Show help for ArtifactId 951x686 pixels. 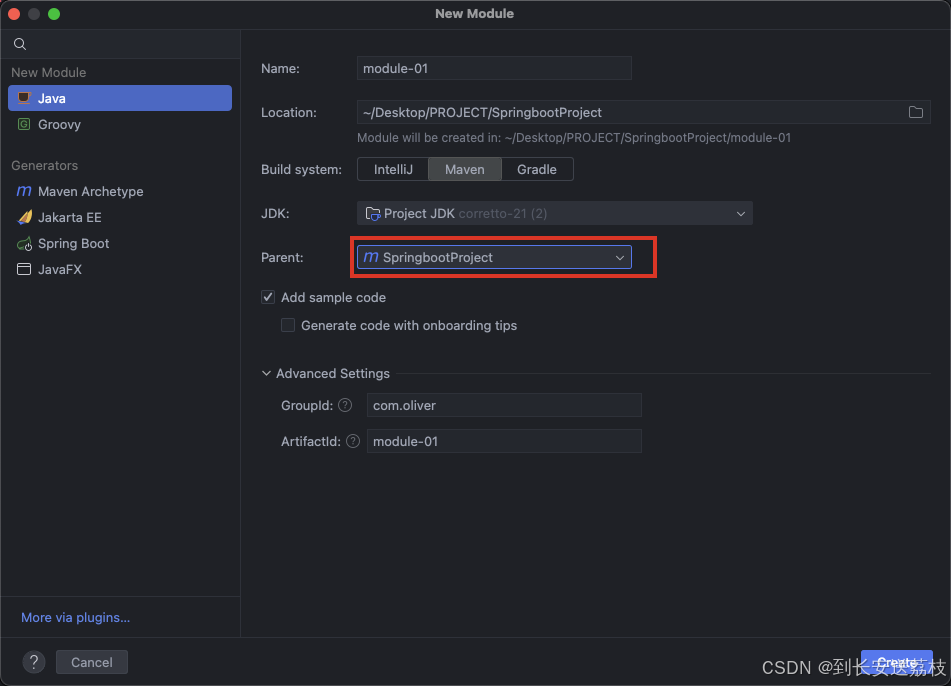pyautogui.click(x=353, y=442)
